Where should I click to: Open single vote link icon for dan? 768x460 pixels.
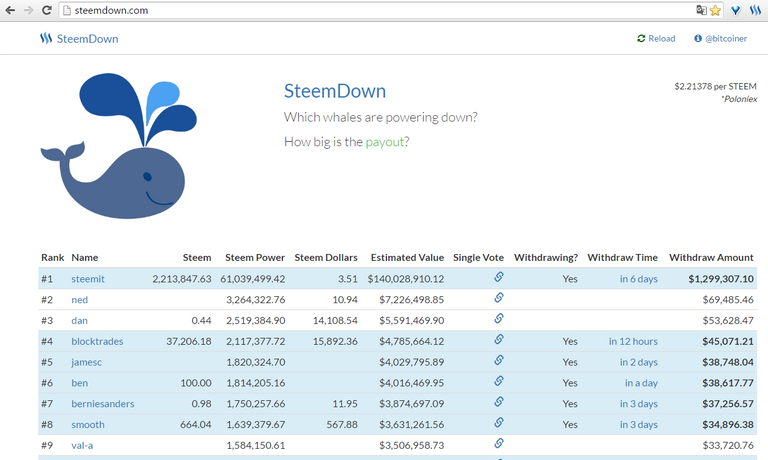coord(499,318)
